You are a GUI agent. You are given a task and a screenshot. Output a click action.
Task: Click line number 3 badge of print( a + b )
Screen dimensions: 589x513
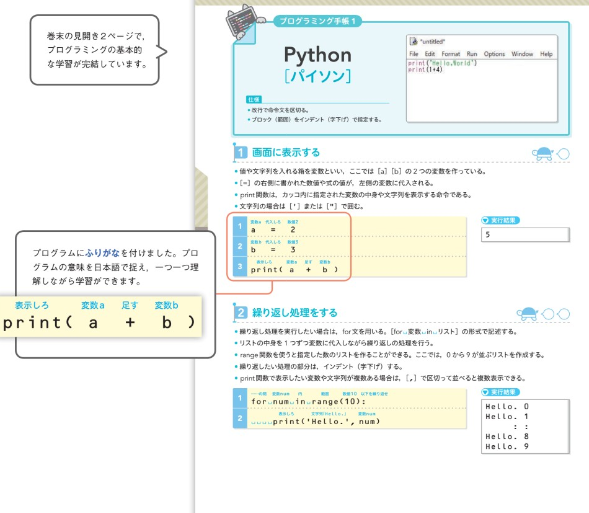pos(240,267)
